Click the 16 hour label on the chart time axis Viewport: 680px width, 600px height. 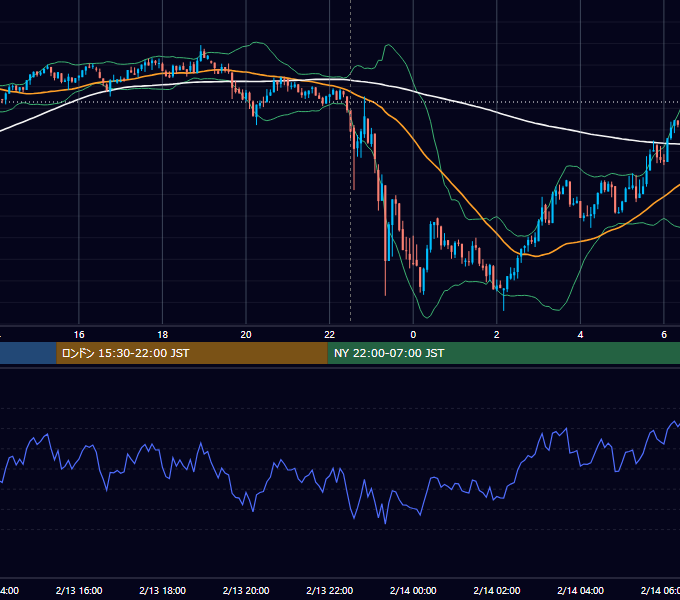(79, 335)
